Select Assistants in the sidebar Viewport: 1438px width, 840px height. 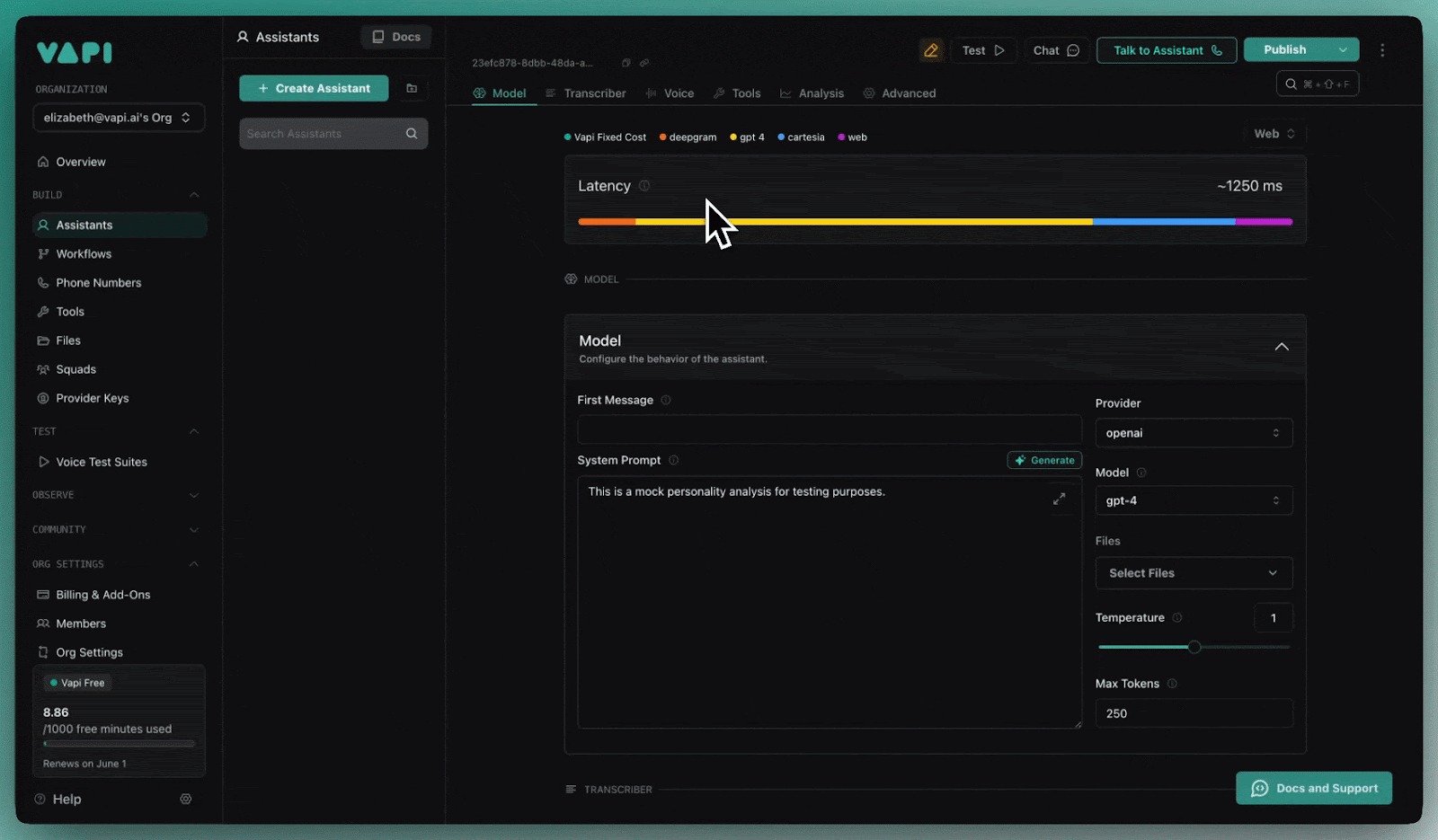point(120,225)
